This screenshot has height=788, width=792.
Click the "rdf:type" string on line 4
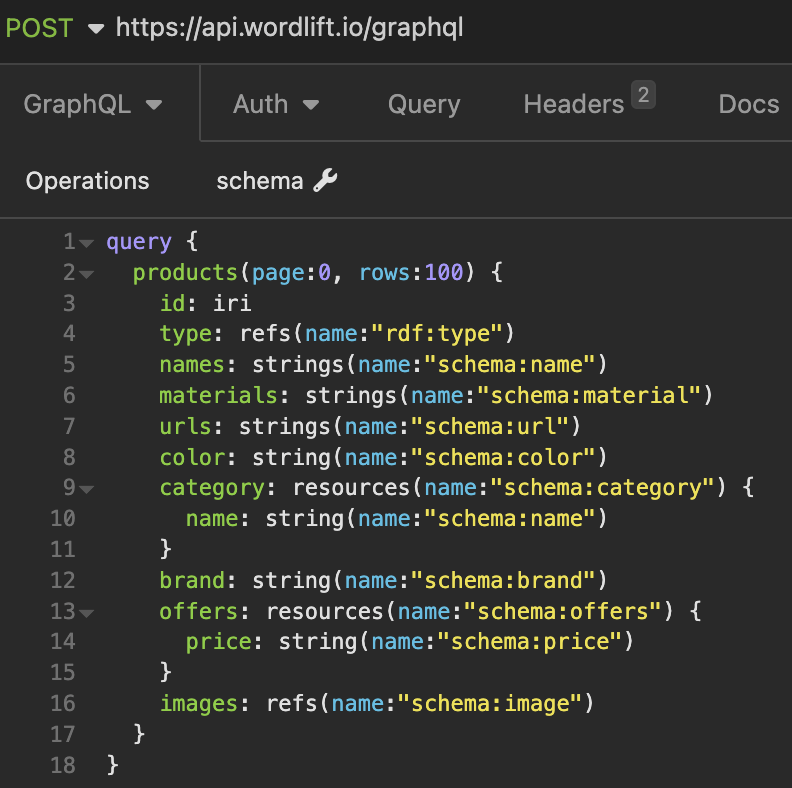438,334
